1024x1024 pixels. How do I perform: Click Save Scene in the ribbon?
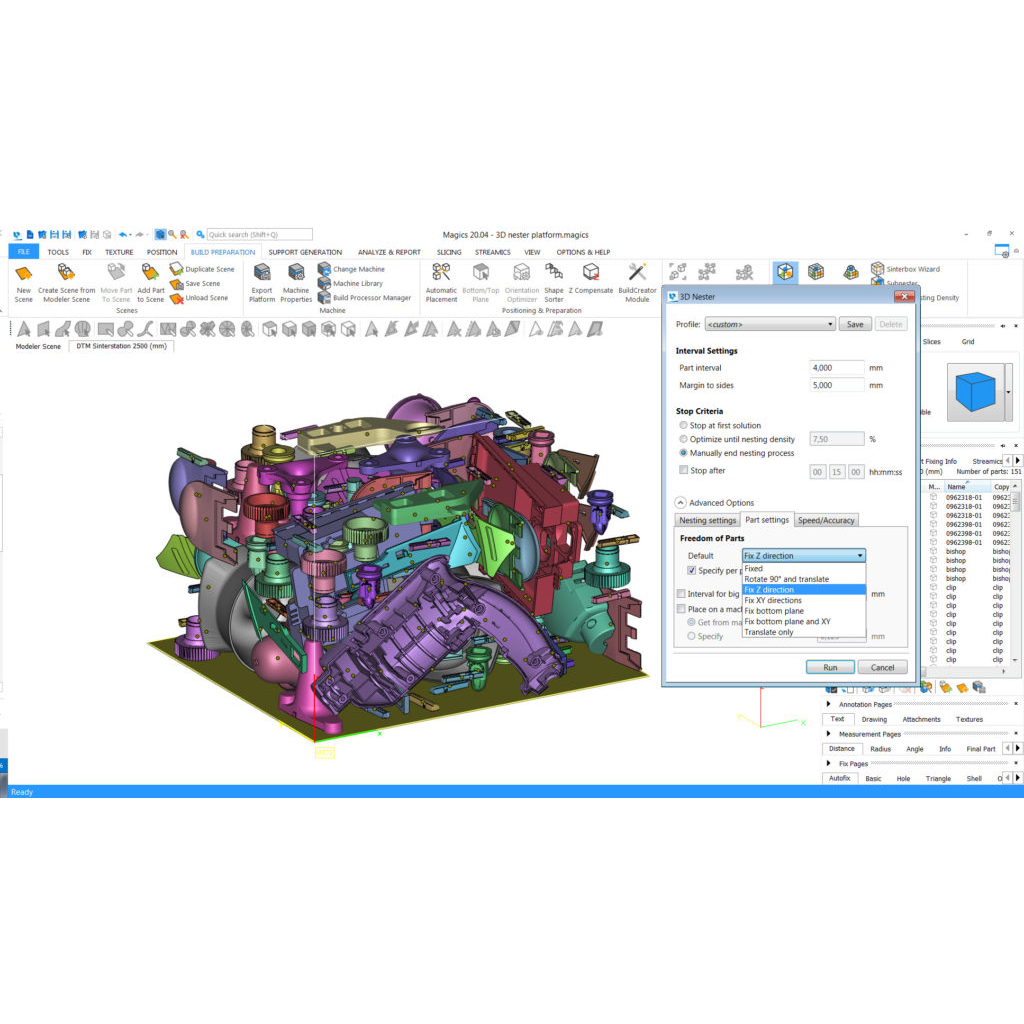195,283
